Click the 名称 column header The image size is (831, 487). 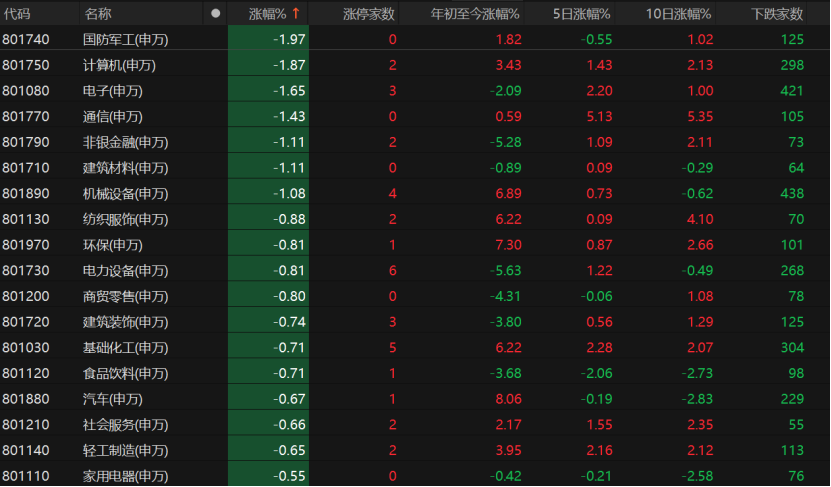click(x=98, y=14)
